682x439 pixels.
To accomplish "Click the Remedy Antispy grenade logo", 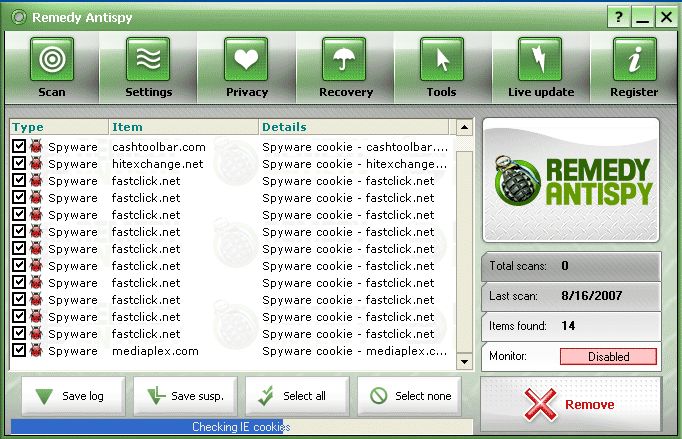I will tap(516, 181).
